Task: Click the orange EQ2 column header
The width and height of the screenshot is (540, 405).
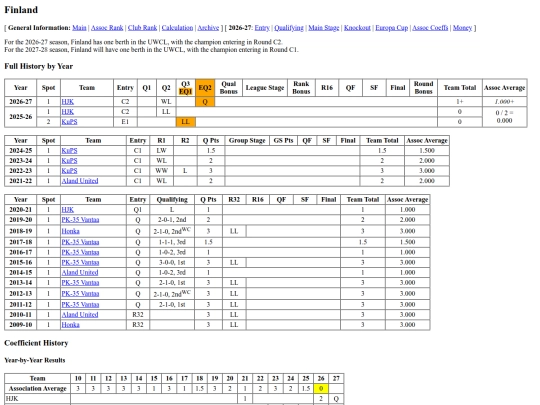Action: pos(205,88)
